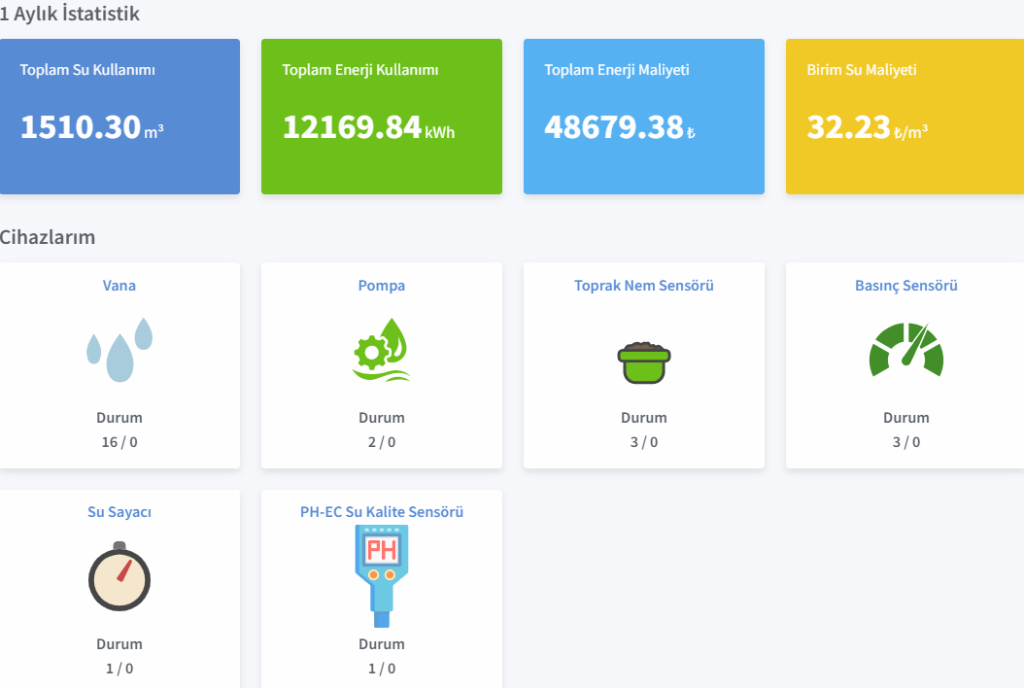Open the Pompa device link
The height and width of the screenshot is (688, 1024).
[x=381, y=285]
